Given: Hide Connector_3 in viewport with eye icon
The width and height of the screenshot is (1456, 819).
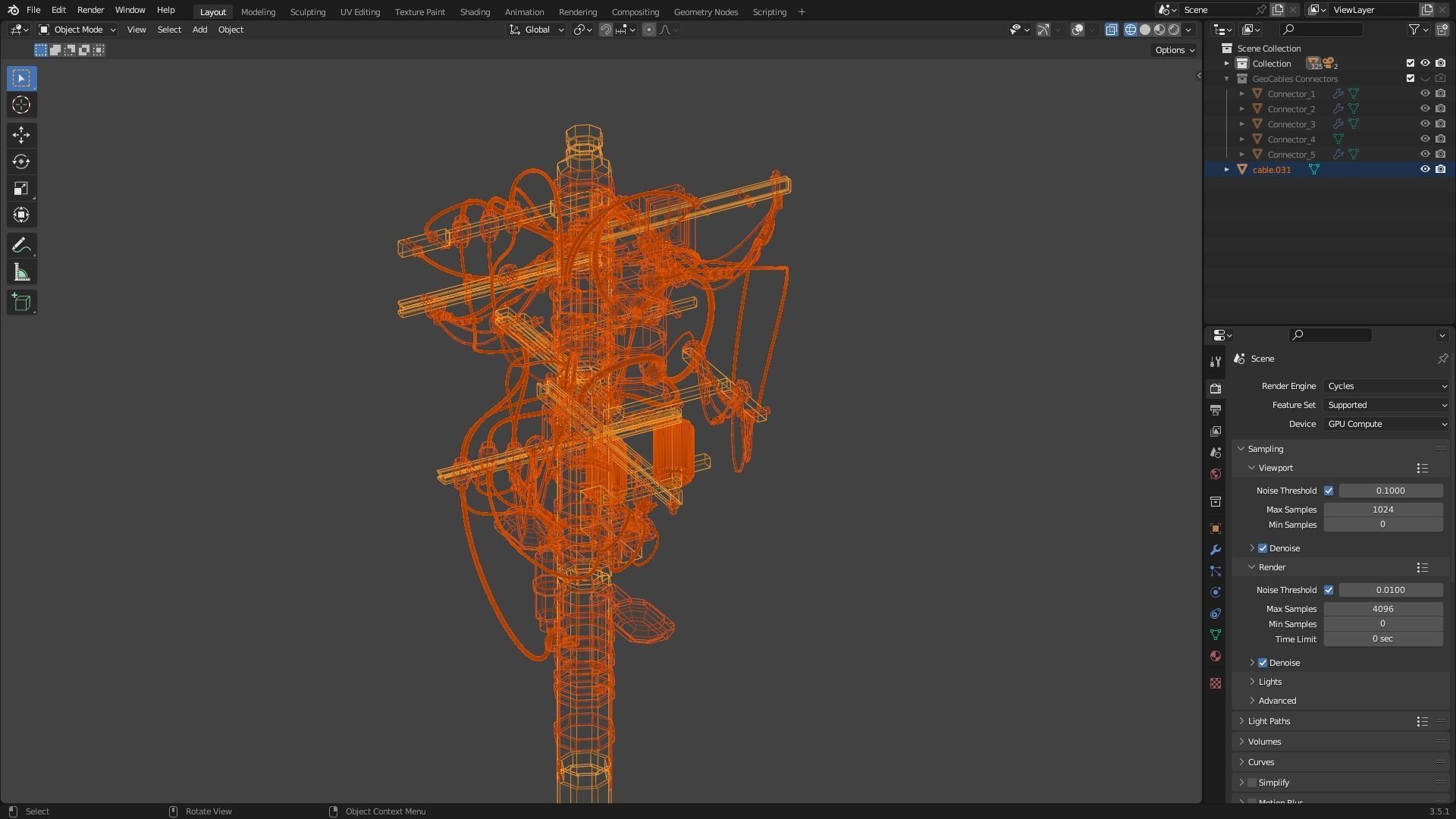Looking at the screenshot, I should [1425, 124].
